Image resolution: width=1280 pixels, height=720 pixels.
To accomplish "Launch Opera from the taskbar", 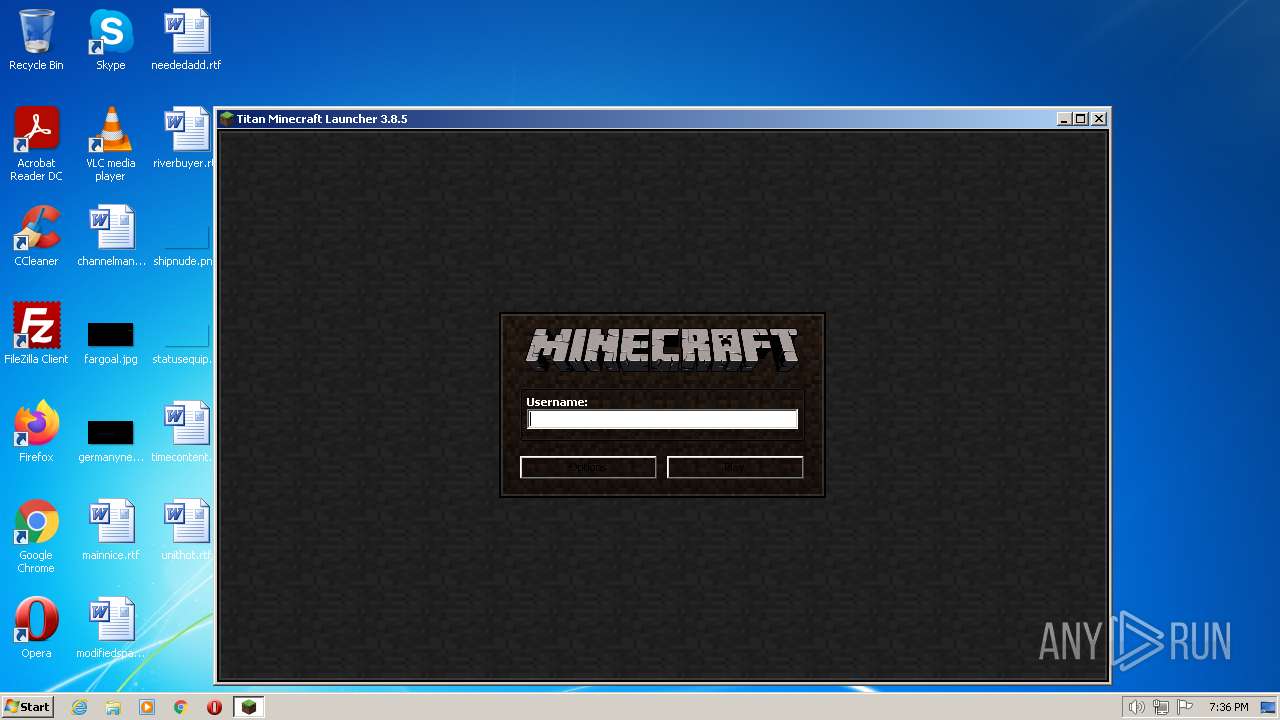I will point(214,707).
